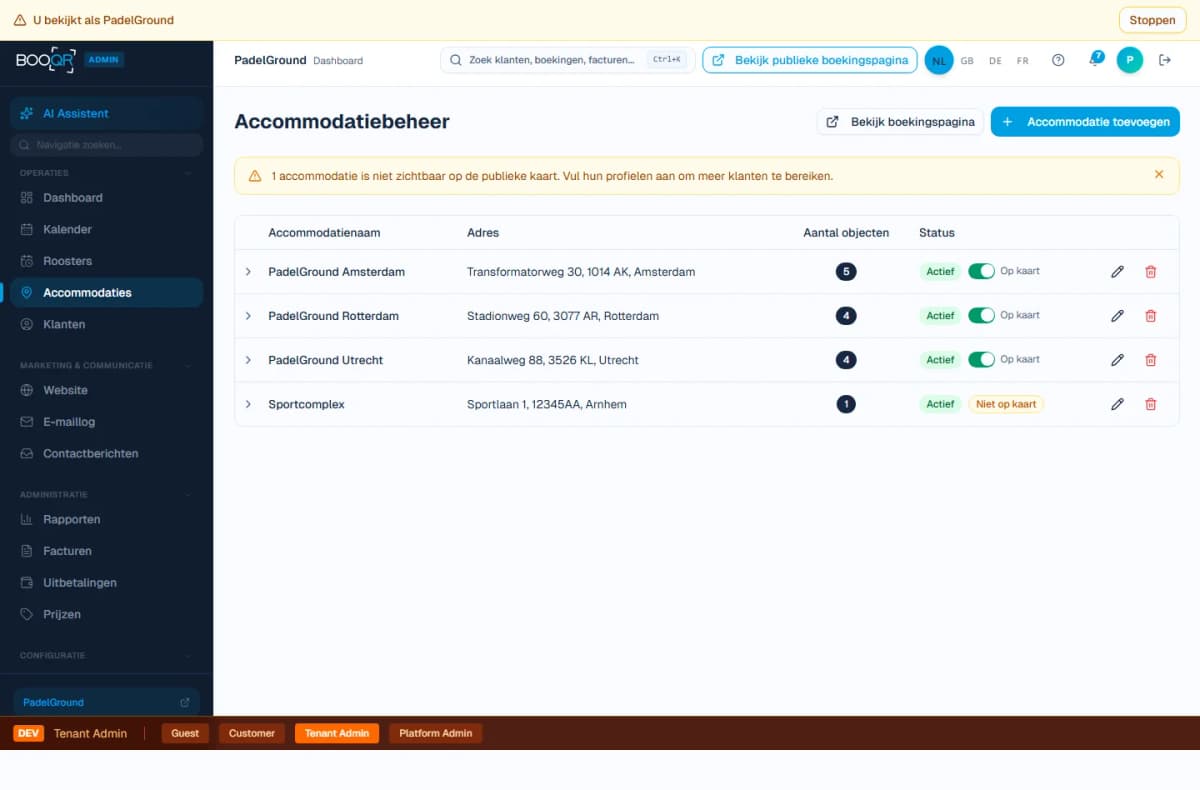Screen dimensions: 1200x790
Task: Expand the Sportcomplex accommodation row
Action: 248,404
